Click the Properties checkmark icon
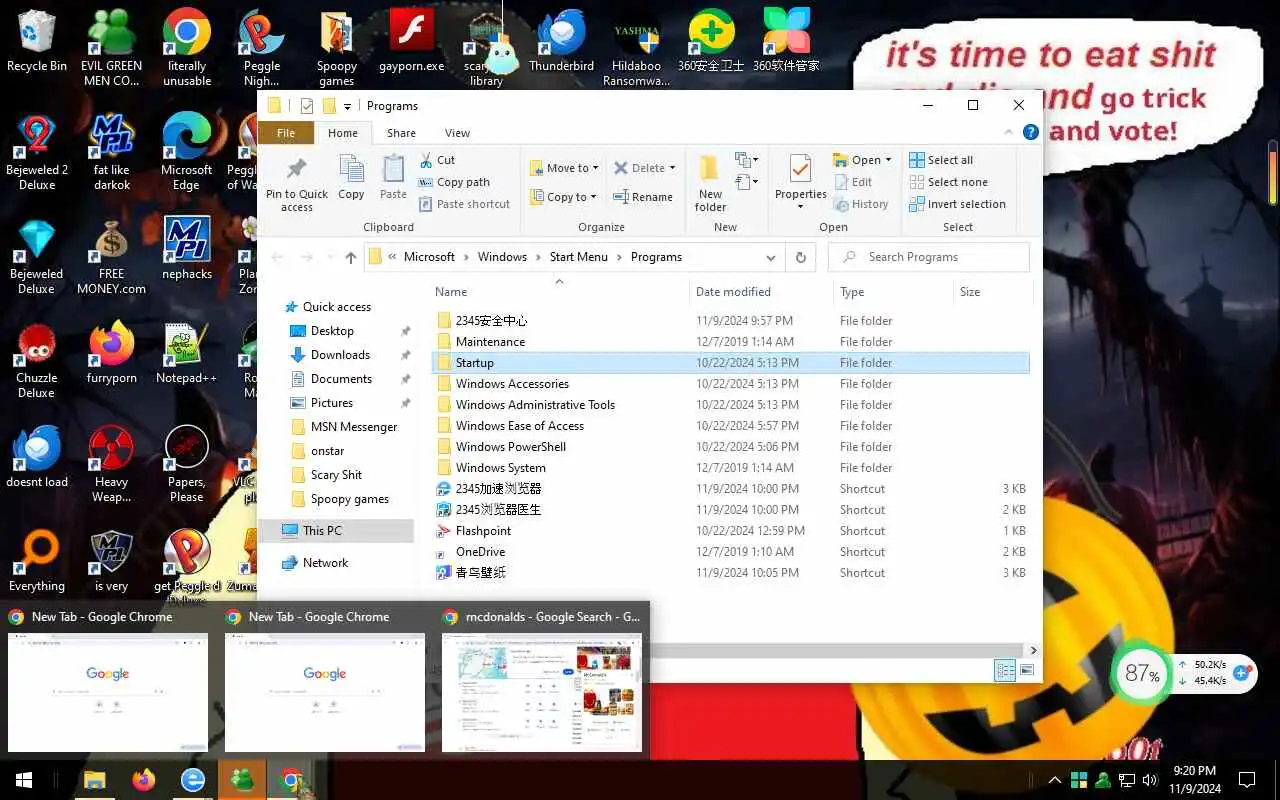 pyautogui.click(x=800, y=168)
